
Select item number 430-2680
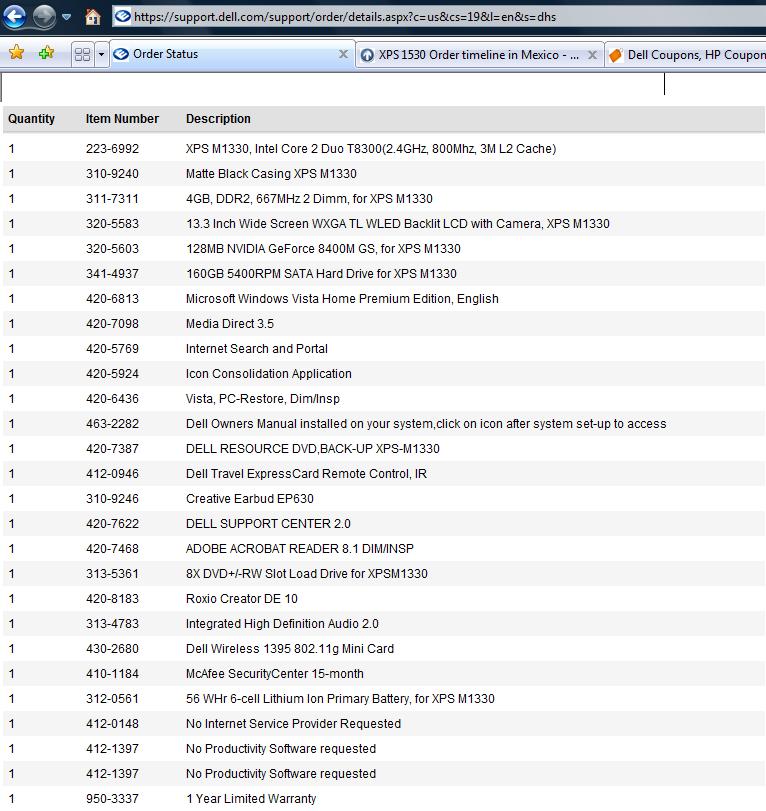[x=112, y=649]
